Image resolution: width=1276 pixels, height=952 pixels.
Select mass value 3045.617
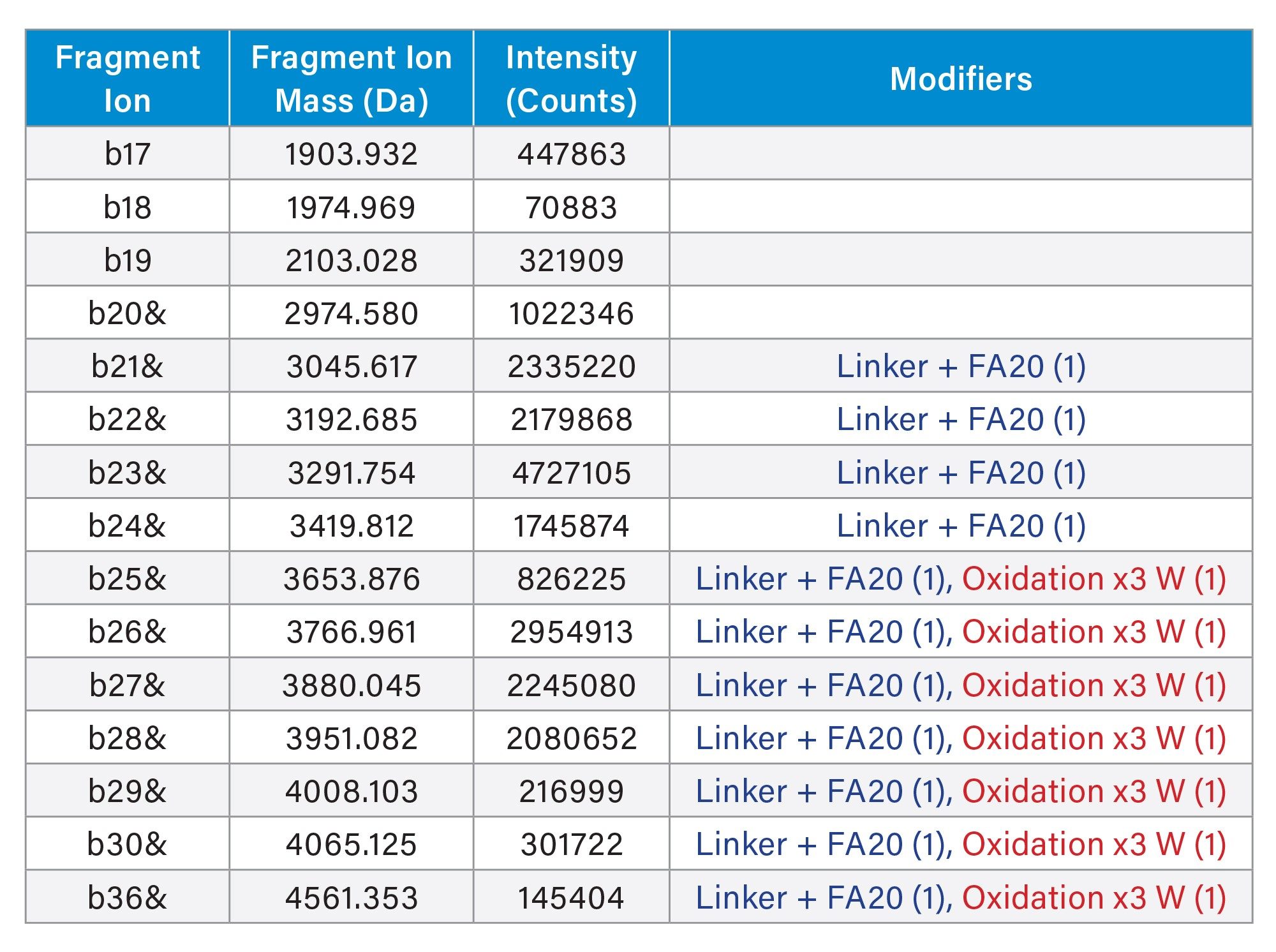[352, 367]
